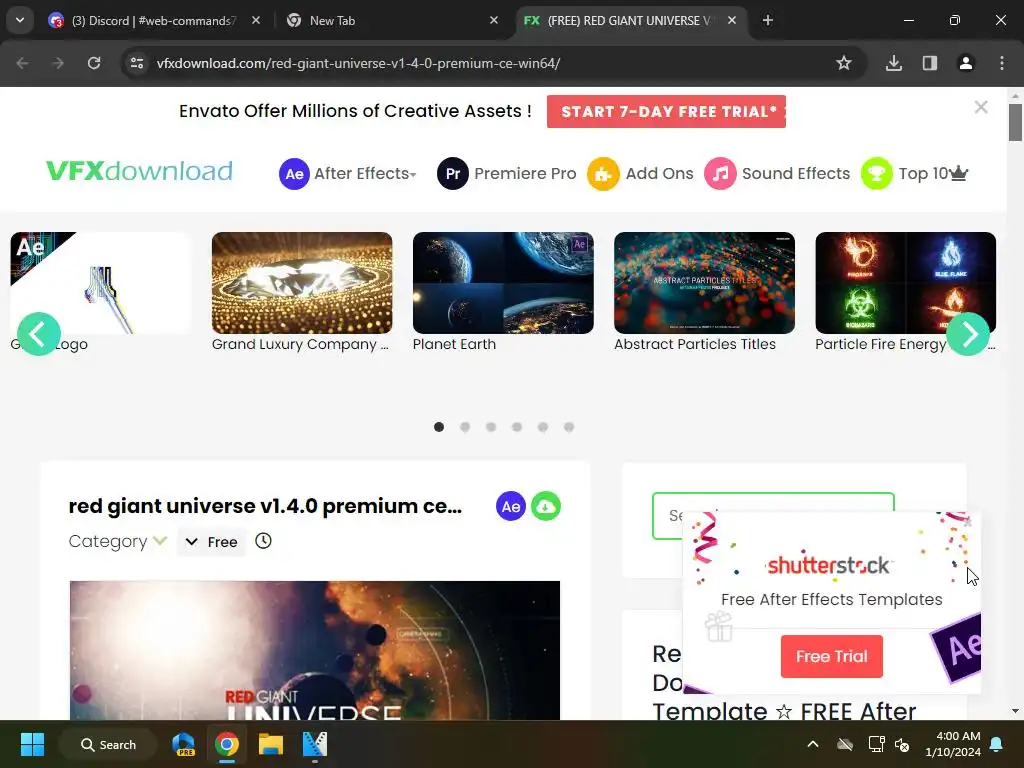
Task: Click the browser Forward arrow
Action: click(57, 63)
